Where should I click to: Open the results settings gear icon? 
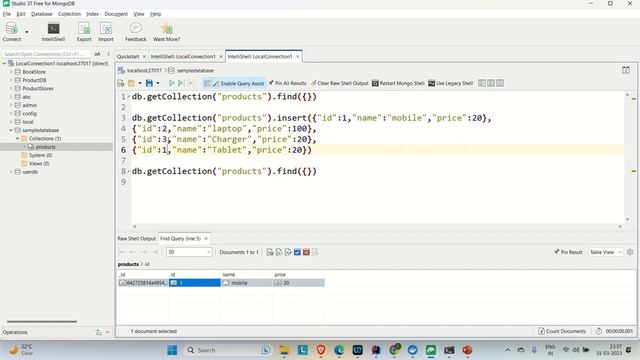630,252
